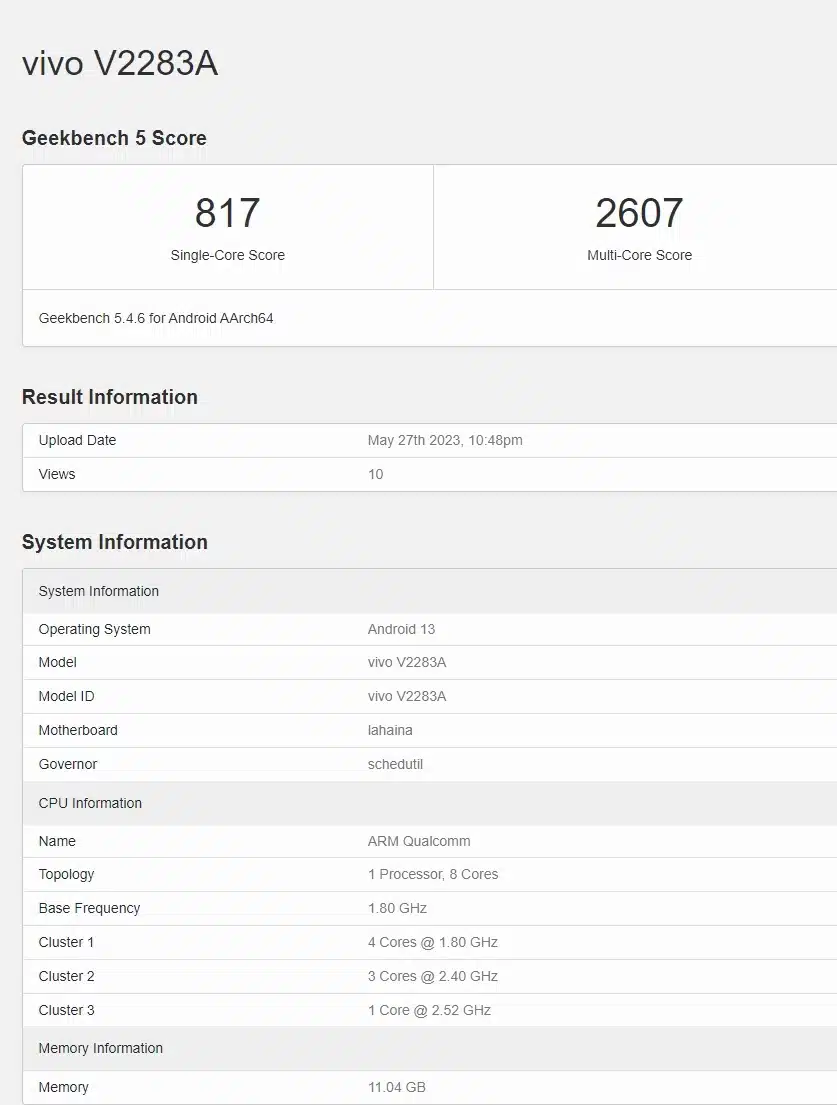
Task: Click the upload date May 27th 2023
Action: [445, 440]
